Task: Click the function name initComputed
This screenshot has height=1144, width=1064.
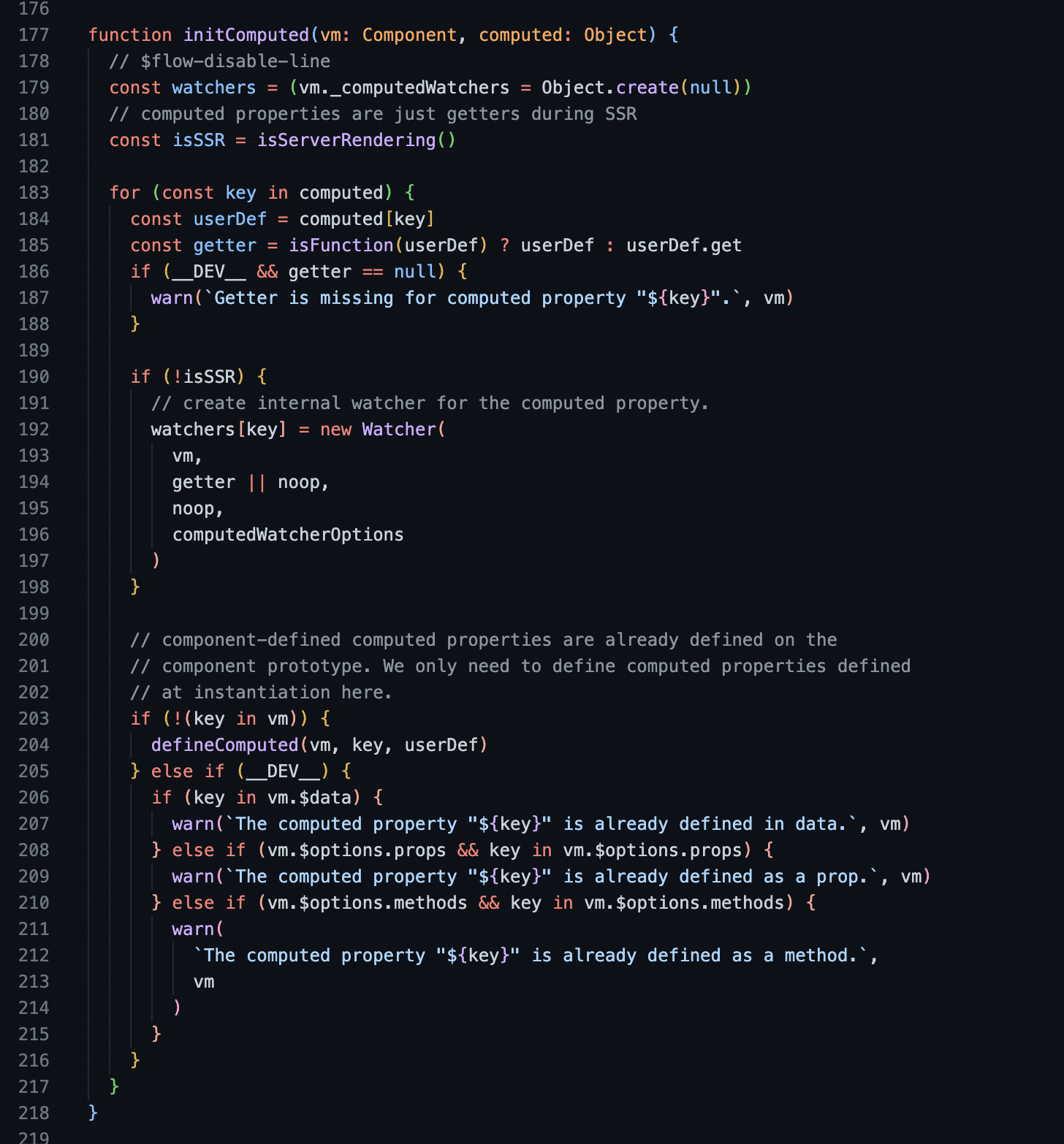Action: tap(246, 35)
